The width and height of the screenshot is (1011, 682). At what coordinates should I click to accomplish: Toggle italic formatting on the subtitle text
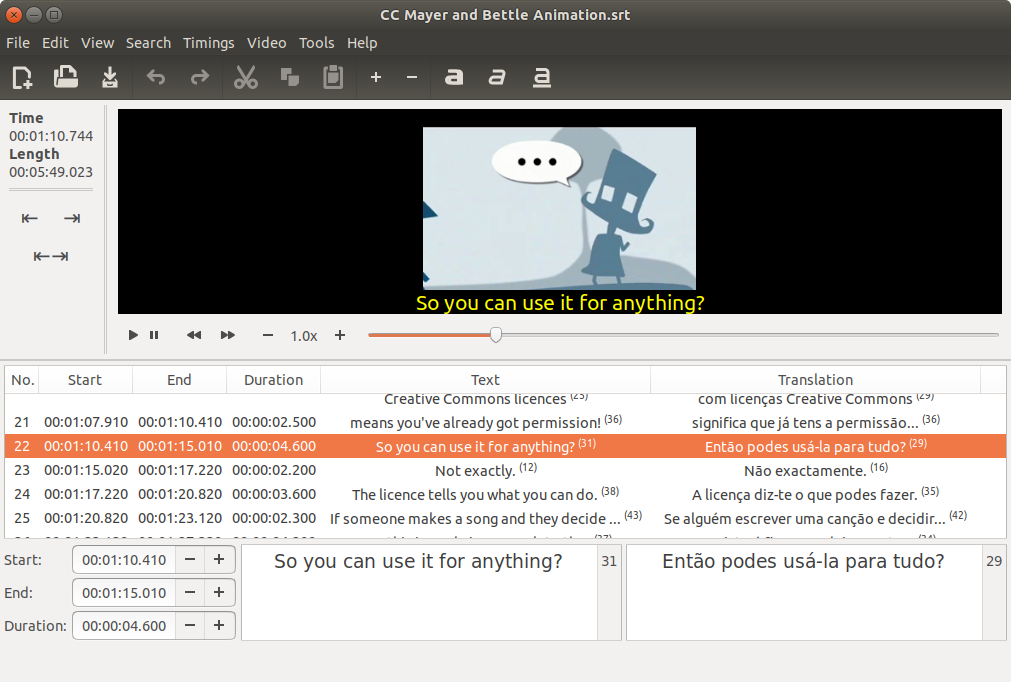tap(497, 77)
